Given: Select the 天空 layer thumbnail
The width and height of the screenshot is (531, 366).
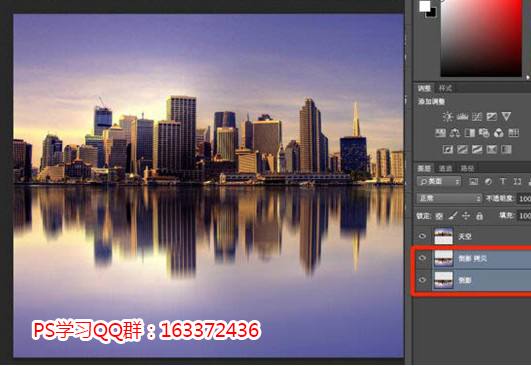Looking at the screenshot, I should [444, 236].
